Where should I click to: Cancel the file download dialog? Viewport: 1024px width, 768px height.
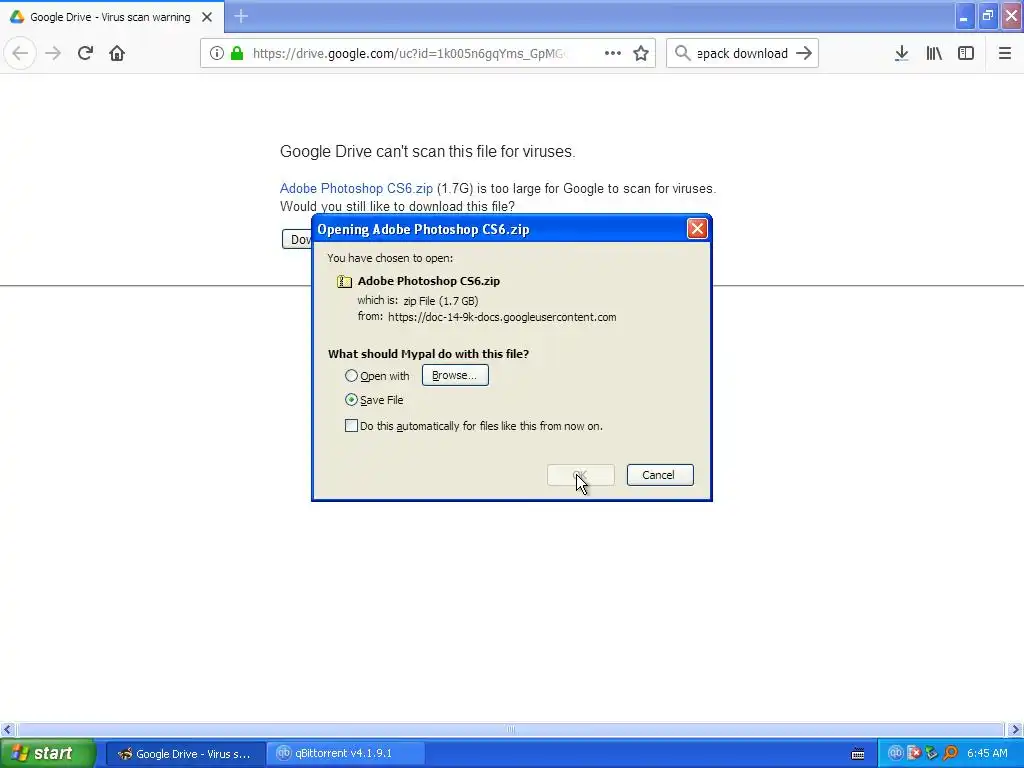pos(660,475)
